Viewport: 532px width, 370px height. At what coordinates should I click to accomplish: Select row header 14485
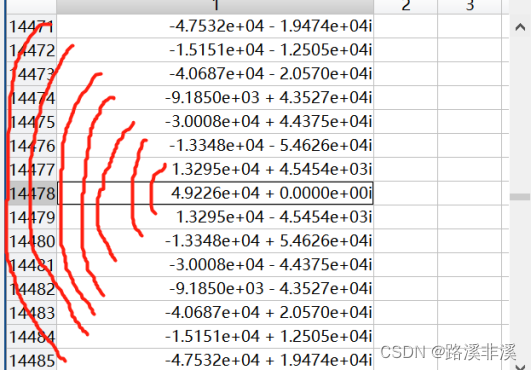coord(32,359)
